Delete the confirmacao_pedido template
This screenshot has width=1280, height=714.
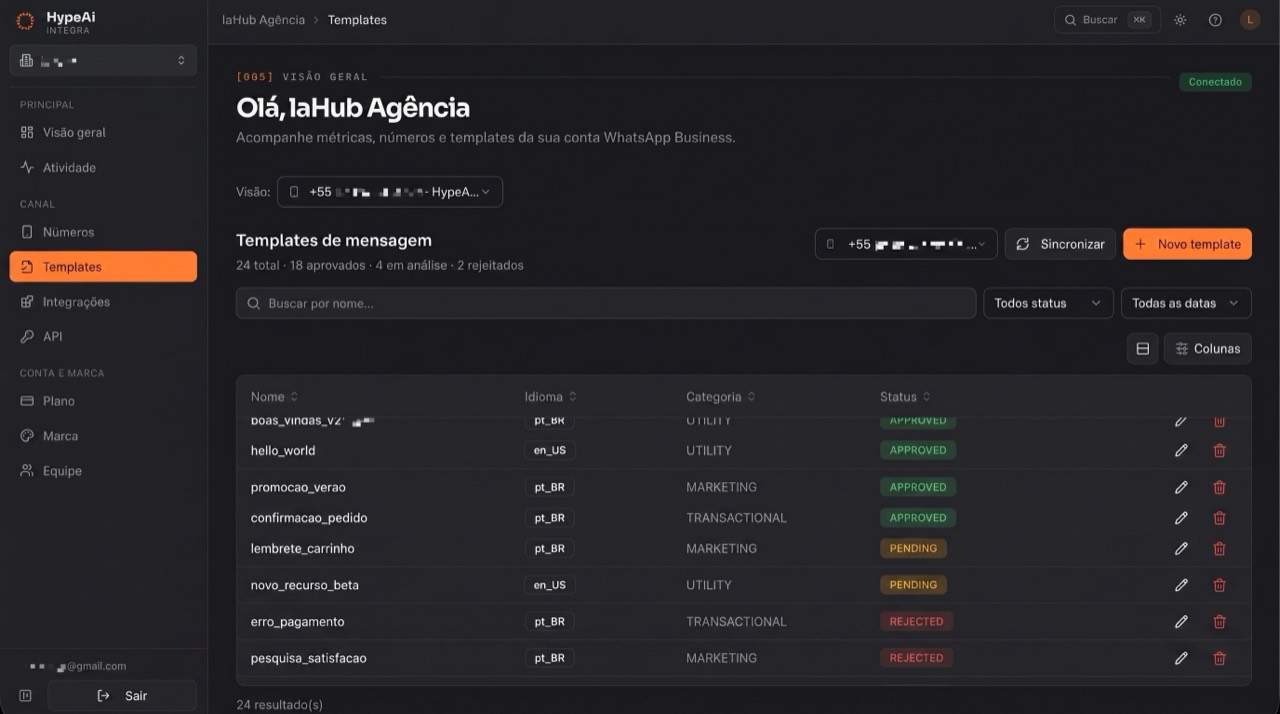click(x=1219, y=518)
